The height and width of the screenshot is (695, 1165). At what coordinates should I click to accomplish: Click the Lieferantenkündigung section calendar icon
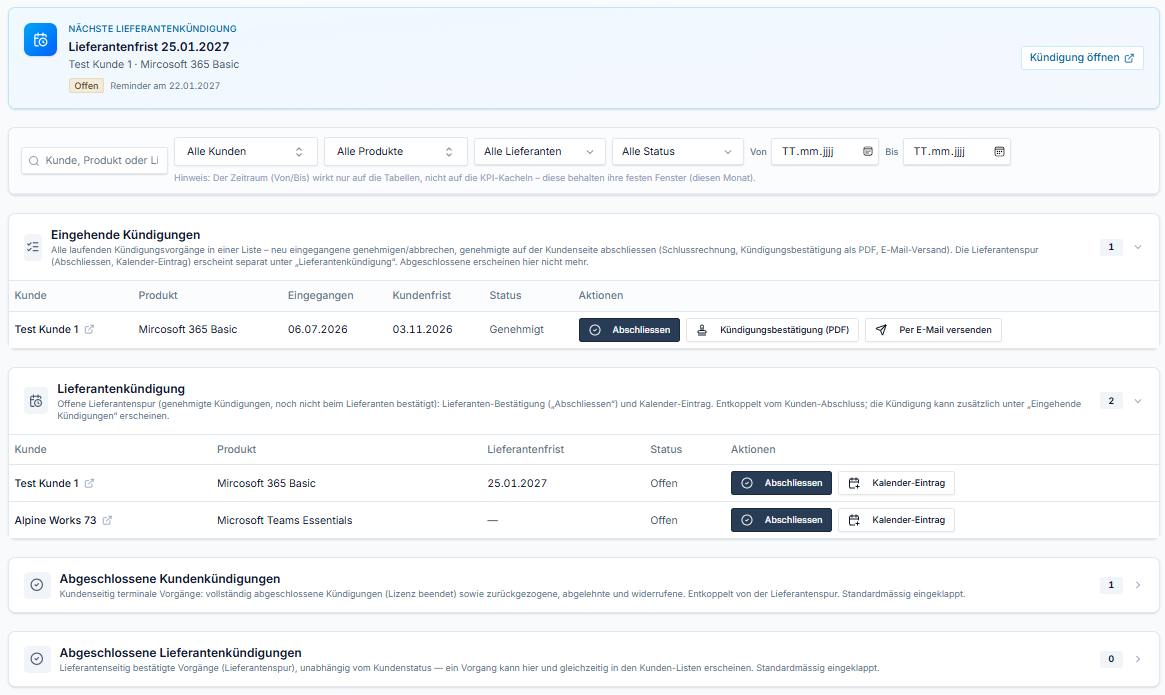point(36,401)
